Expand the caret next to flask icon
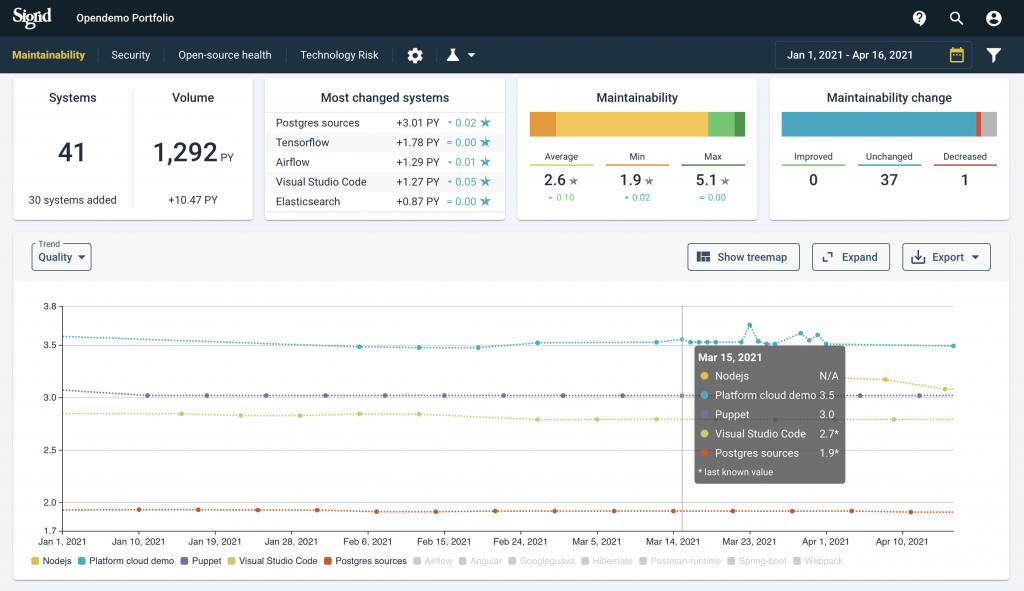 pos(471,56)
